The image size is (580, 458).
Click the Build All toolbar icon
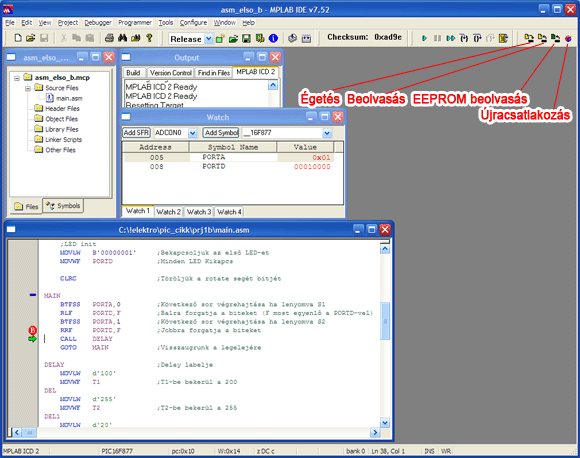(306, 38)
